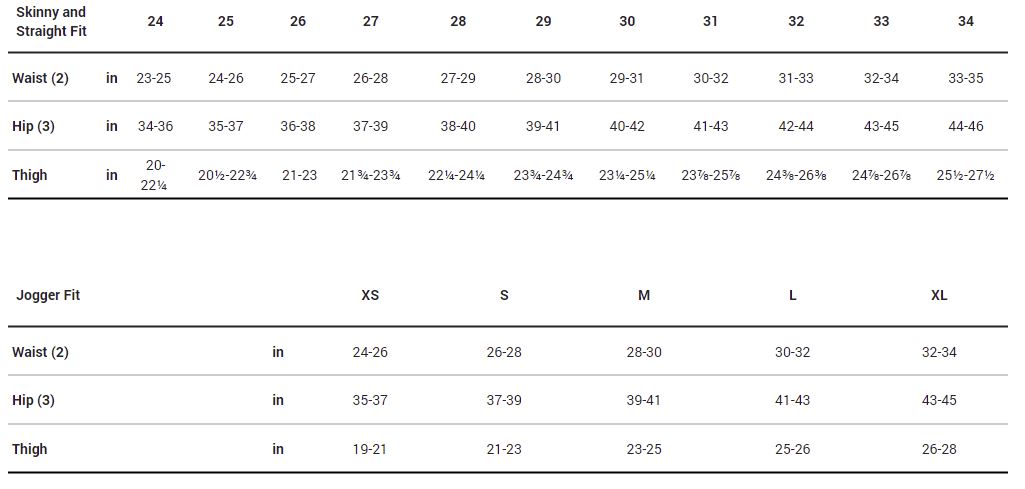Click the 34-36 hip measurement cell
The image size is (1025, 489).
(x=155, y=127)
